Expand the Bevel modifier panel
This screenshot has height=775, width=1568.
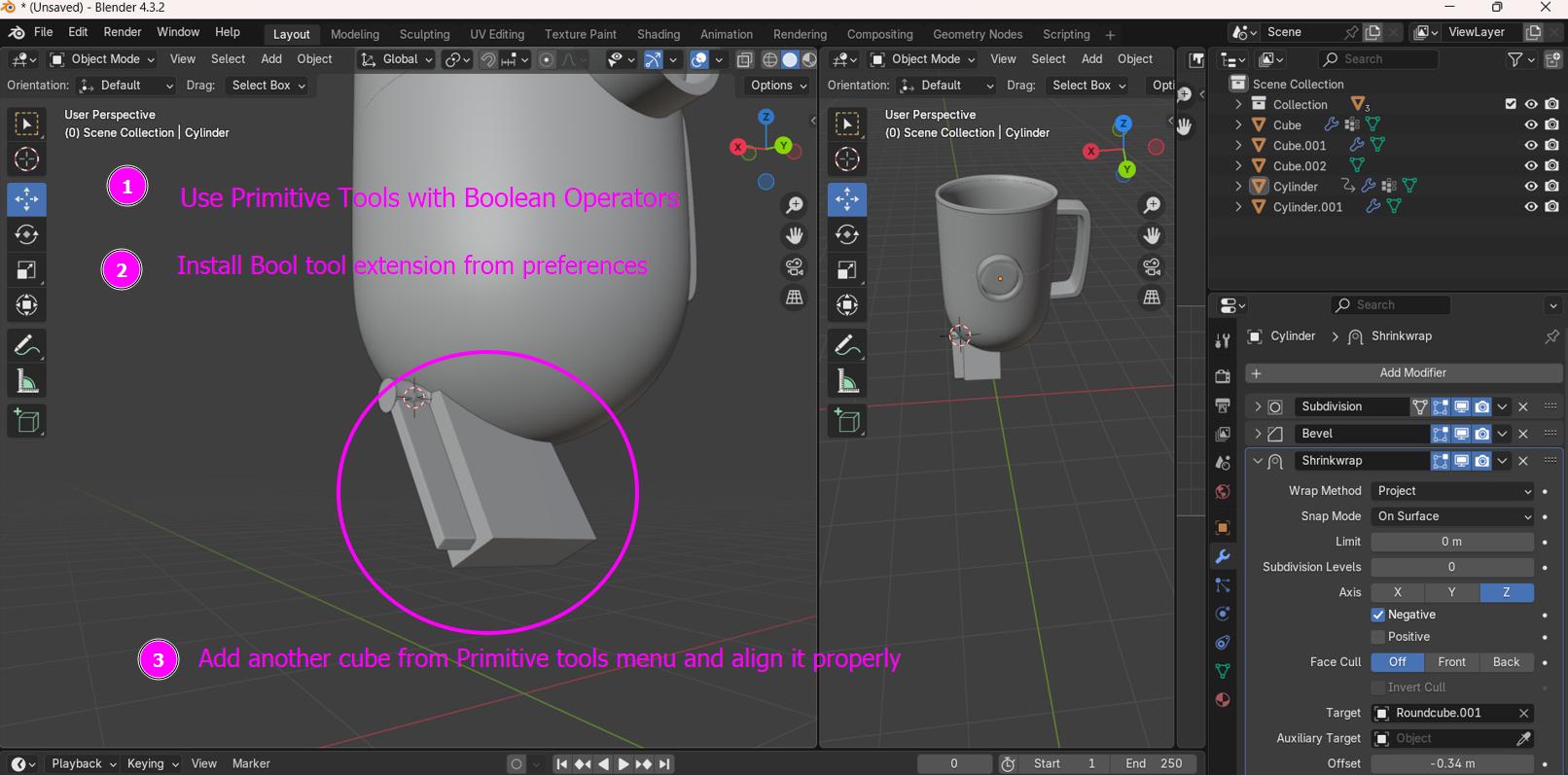tap(1258, 434)
